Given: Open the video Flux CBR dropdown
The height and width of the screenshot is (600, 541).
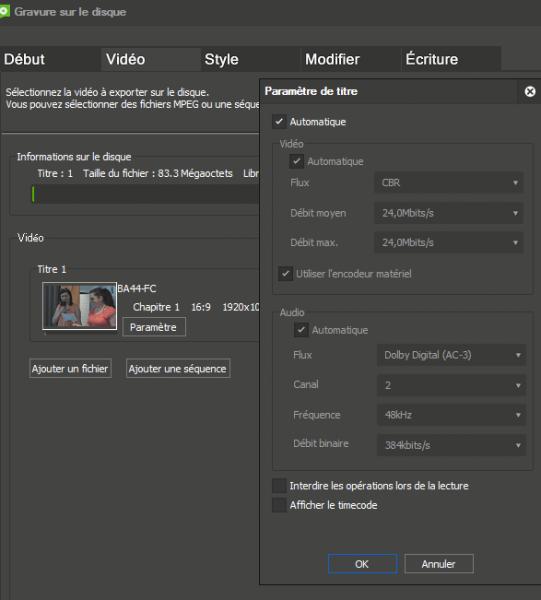Looking at the screenshot, I should pyautogui.click(x=449, y=183).
